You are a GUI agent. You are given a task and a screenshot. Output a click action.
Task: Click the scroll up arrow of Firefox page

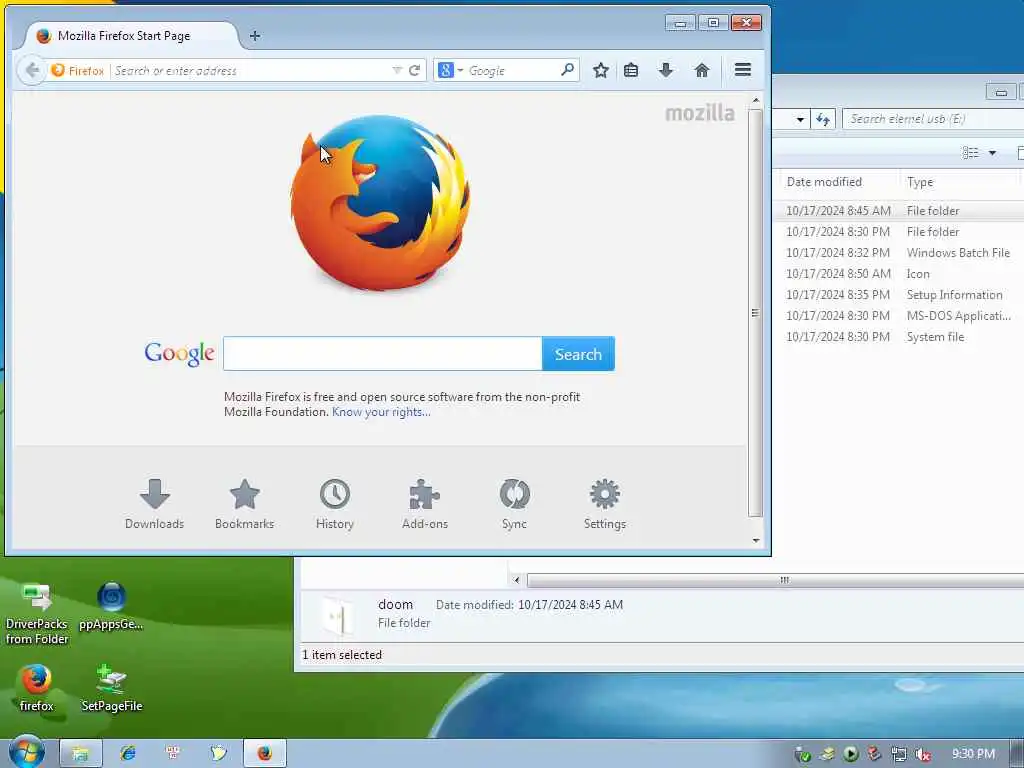click(x=756, y=101)
